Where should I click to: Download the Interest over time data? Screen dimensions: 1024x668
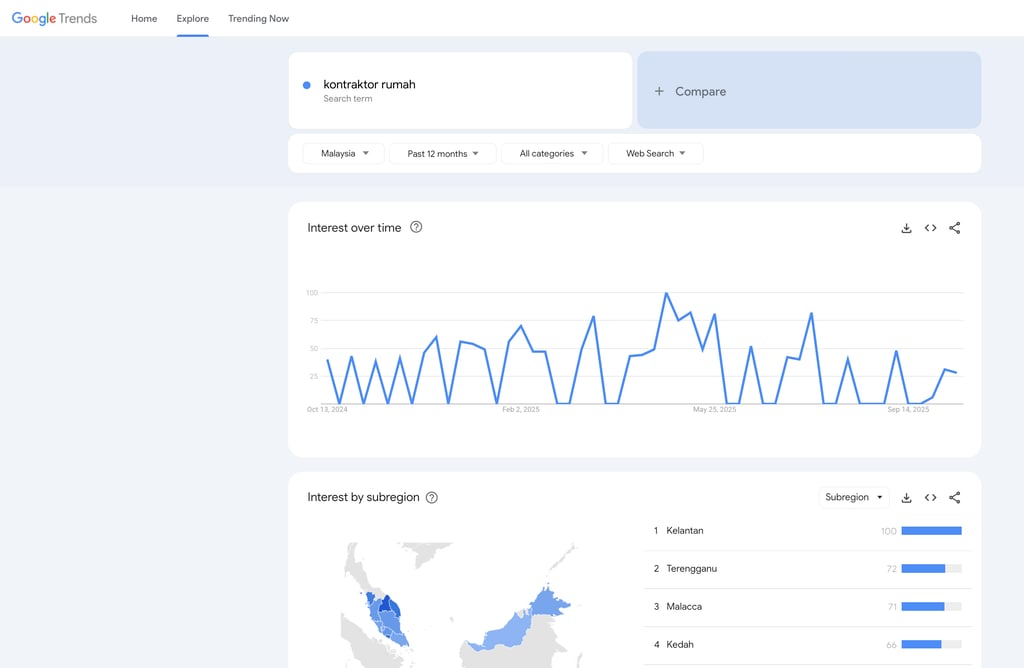906,228
